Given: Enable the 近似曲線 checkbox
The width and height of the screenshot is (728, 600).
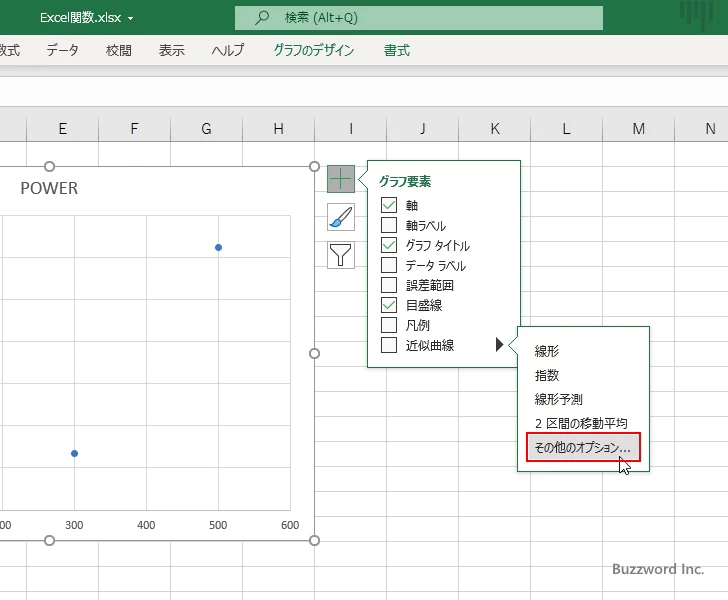Looking at the screenshot, I should pyautogui.click(x=389, y=345).
